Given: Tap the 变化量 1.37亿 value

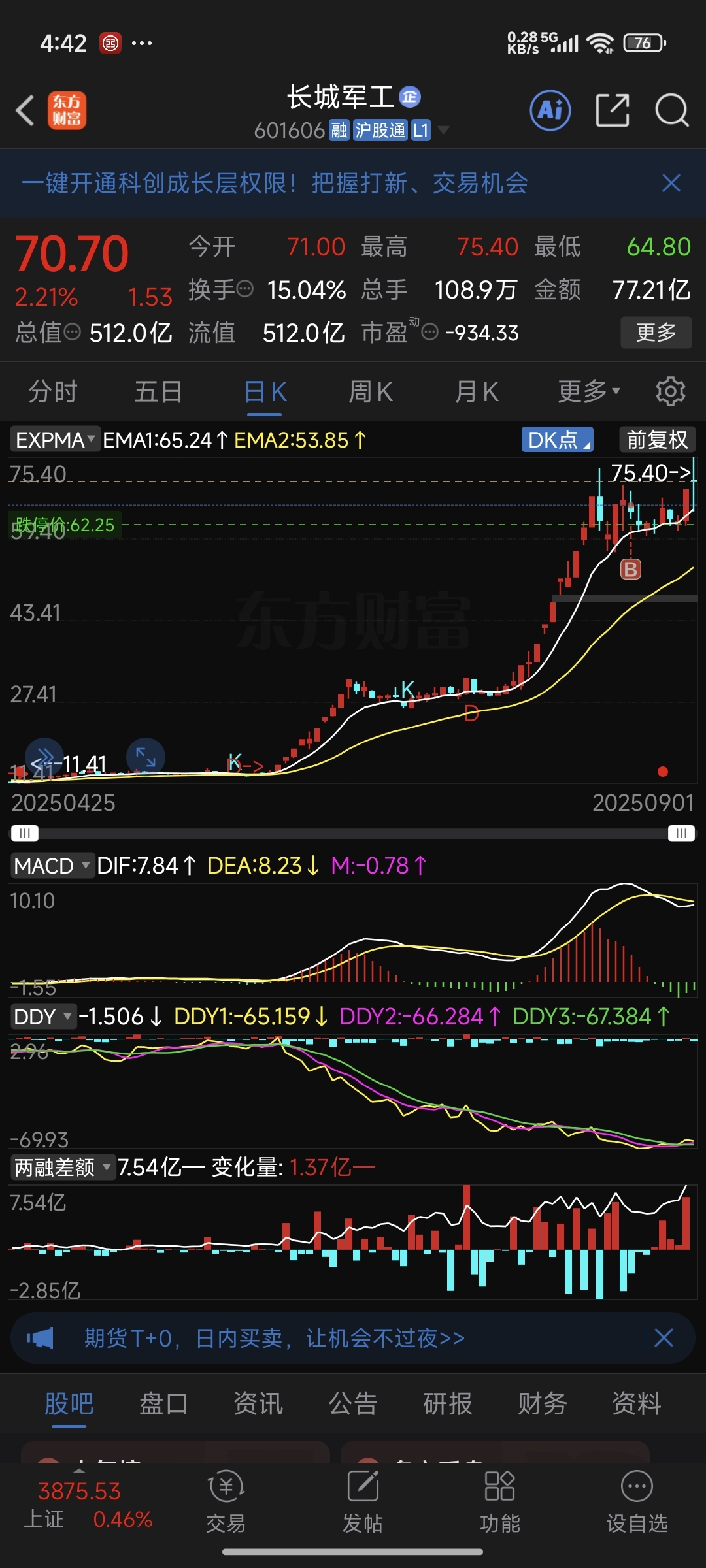Looking at the screenshot, I should pos(332,1167).
